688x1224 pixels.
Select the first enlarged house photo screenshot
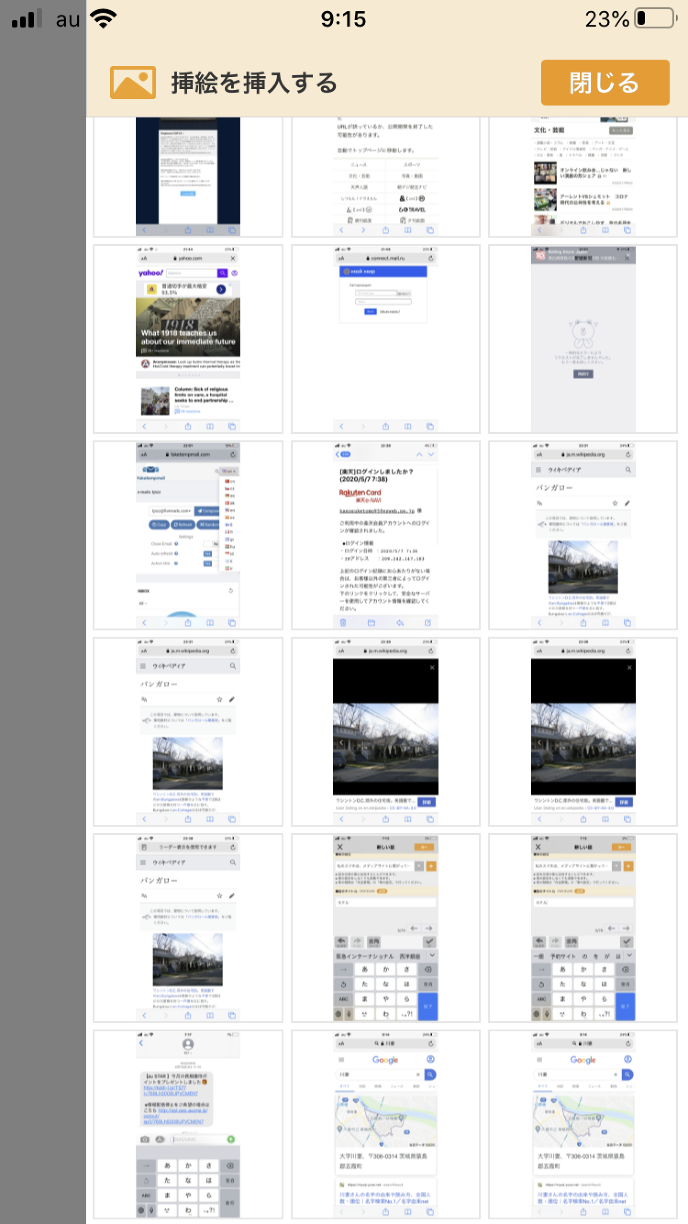point(386,731)
